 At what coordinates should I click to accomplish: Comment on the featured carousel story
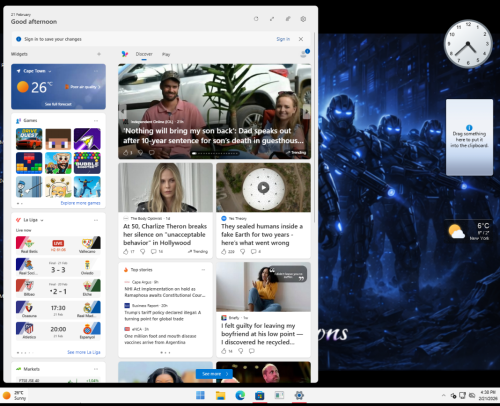coord(152,153)
